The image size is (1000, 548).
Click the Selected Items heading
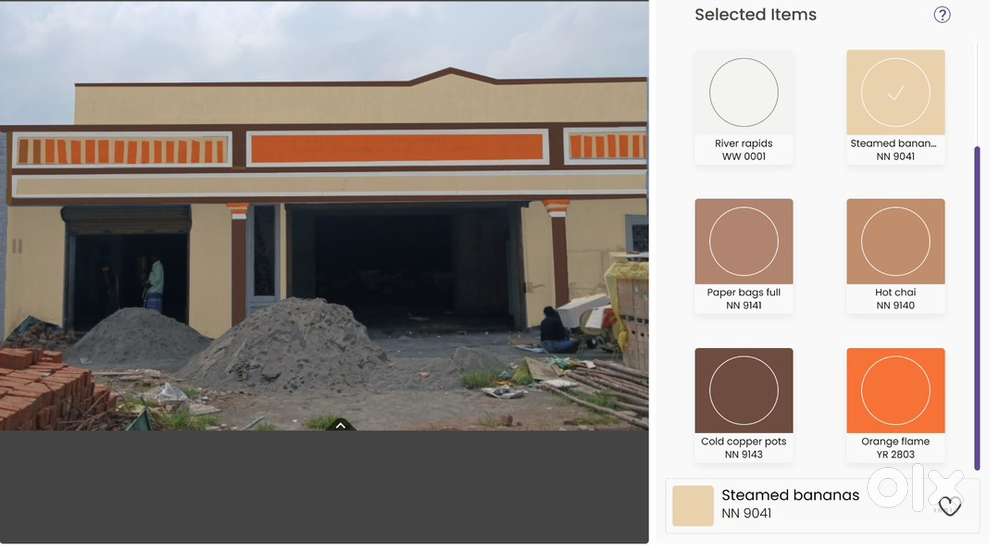[x=755, y=15]
